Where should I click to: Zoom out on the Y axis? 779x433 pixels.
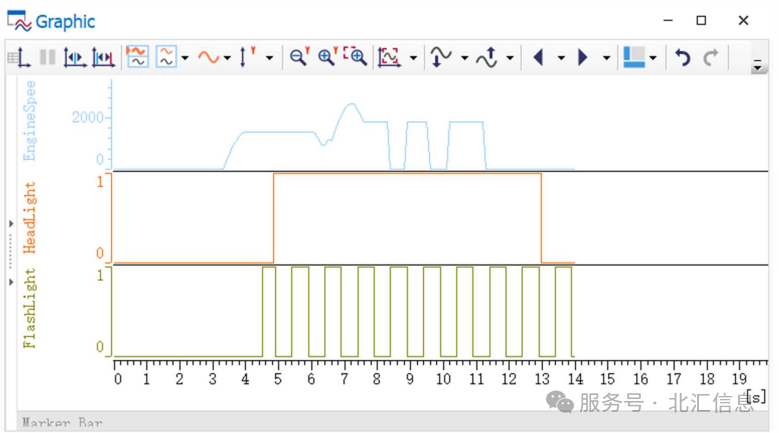coord(300,57)
